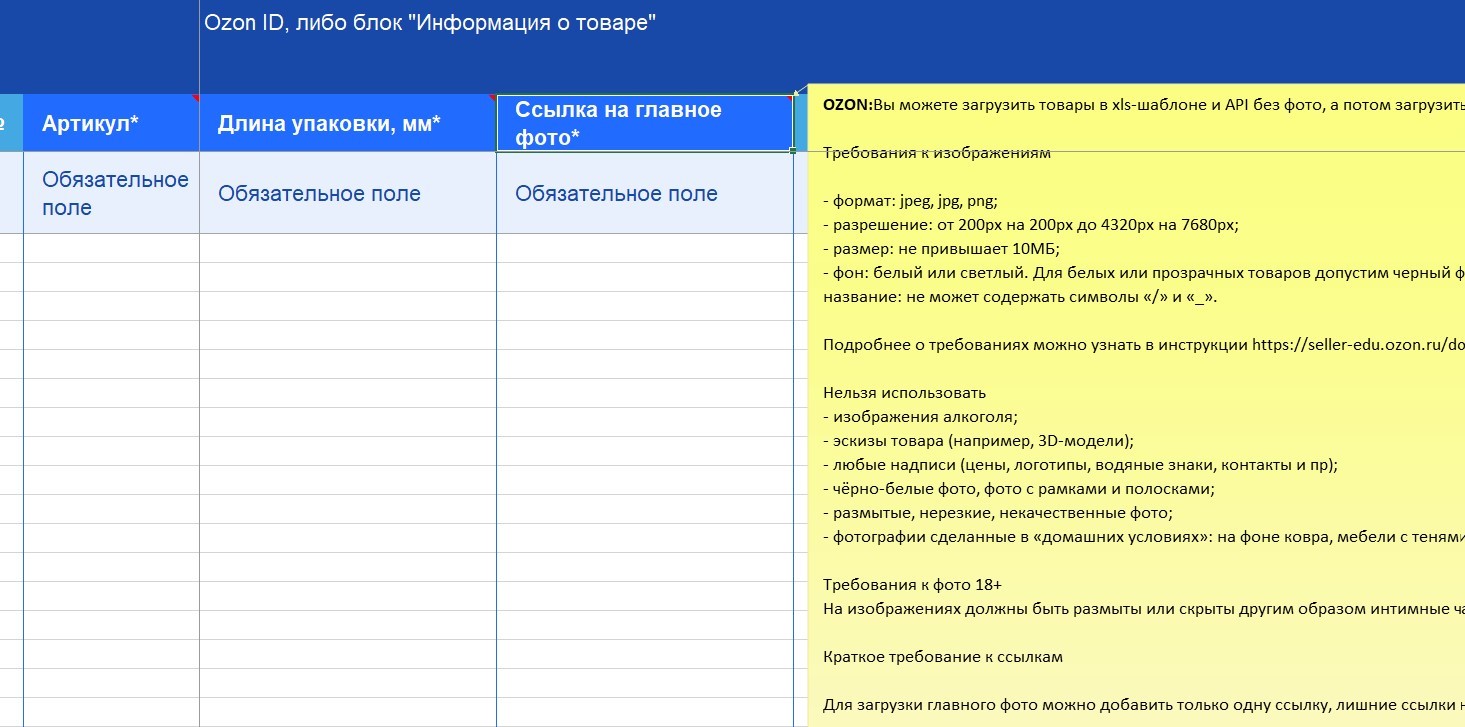Click the line '- фон: белый или светлый'

coord(1144,273)
